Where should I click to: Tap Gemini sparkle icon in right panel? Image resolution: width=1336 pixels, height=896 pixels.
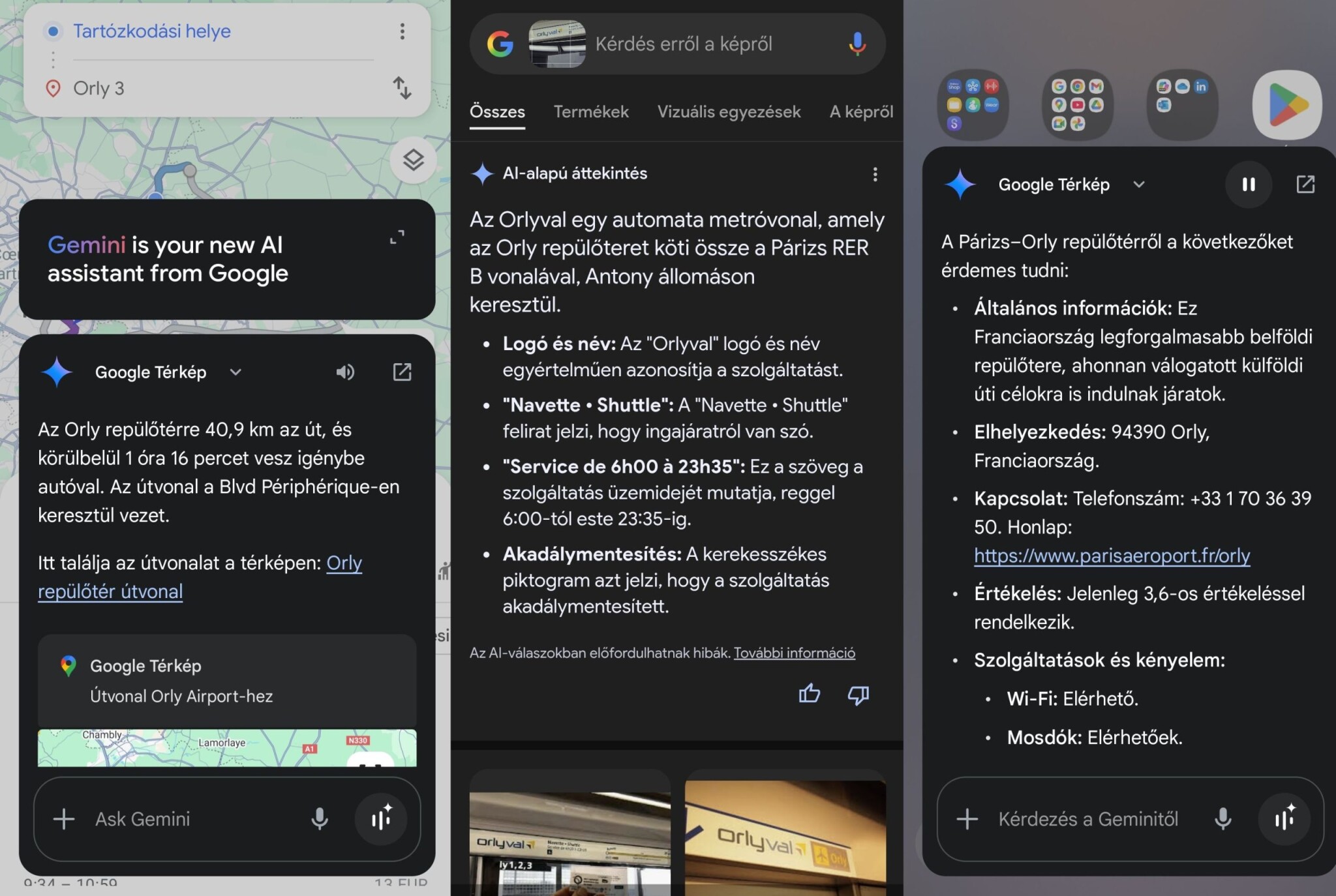click(x=960, y=185)
